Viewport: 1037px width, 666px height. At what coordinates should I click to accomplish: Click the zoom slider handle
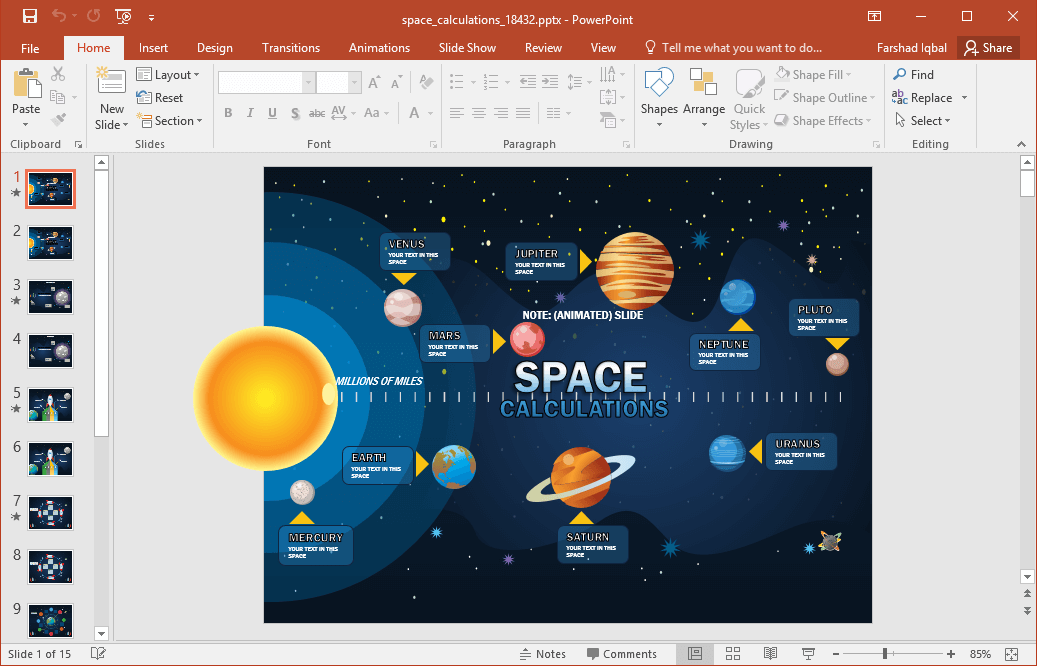885,654
